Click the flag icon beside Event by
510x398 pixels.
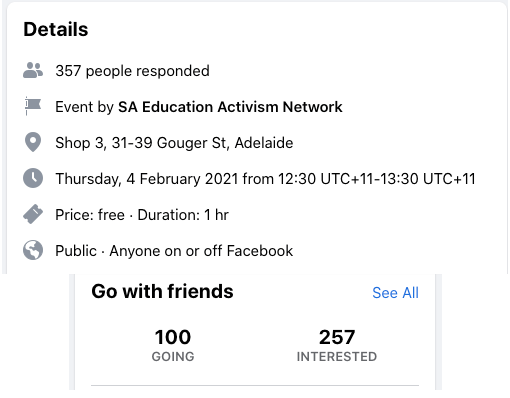(33, 106)
